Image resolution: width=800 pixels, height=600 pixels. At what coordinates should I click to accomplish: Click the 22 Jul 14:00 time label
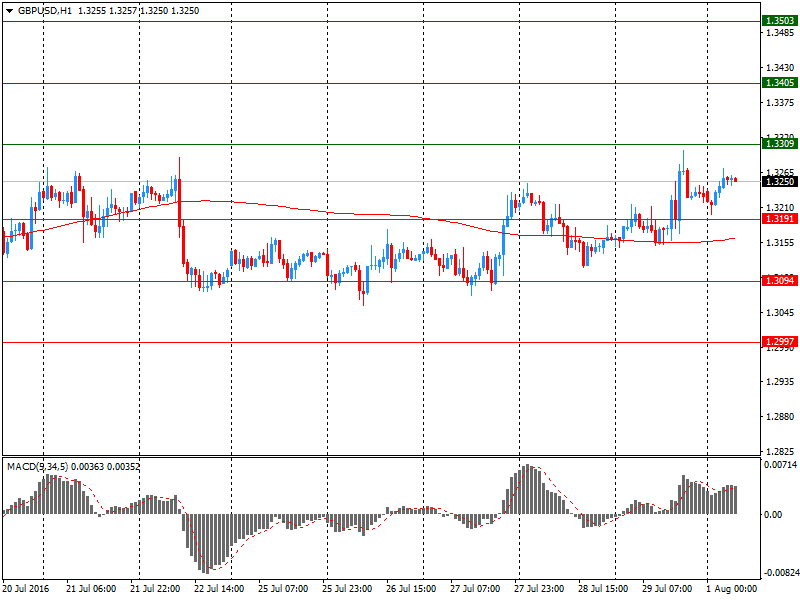(x=219, y=589)
